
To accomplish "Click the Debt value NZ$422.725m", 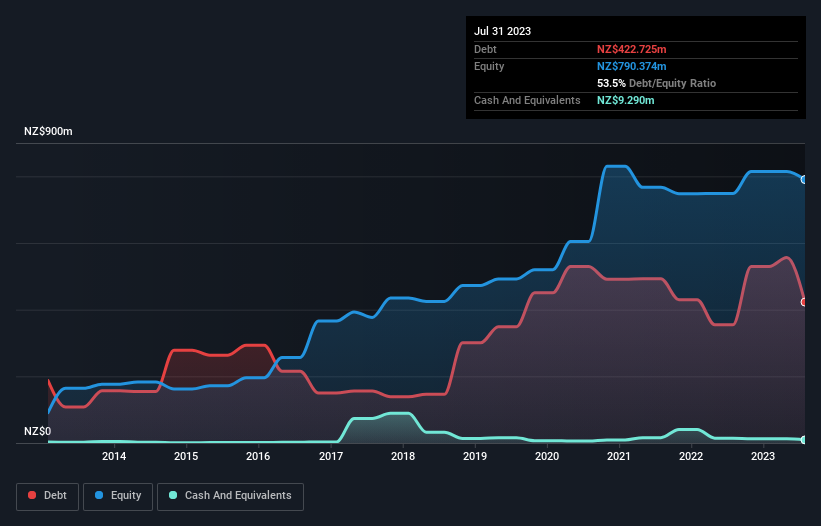I will 631,49.
